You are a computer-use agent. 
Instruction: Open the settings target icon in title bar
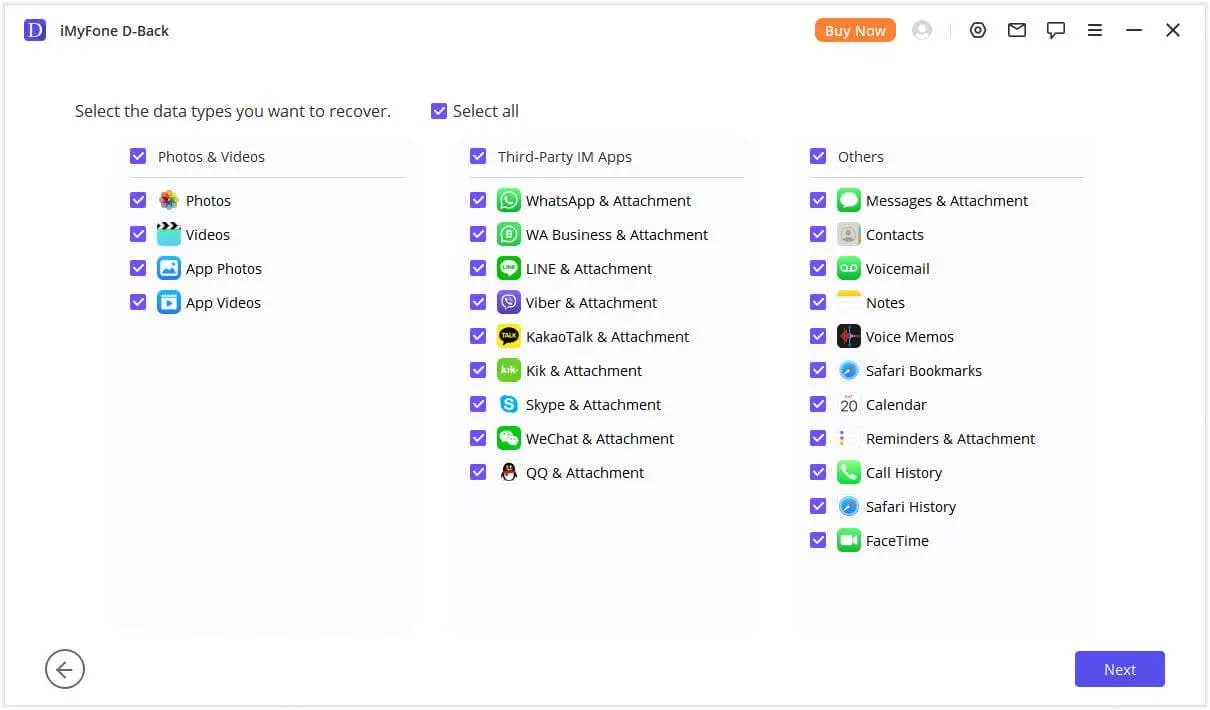point(978,31)
